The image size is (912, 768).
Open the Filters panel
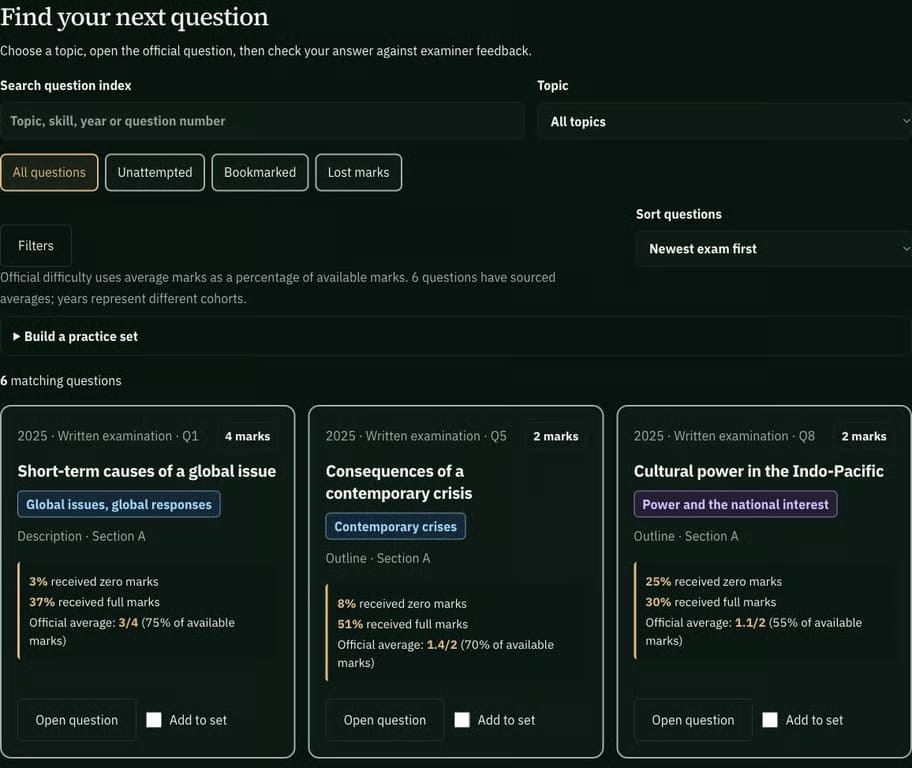point(36,246)
